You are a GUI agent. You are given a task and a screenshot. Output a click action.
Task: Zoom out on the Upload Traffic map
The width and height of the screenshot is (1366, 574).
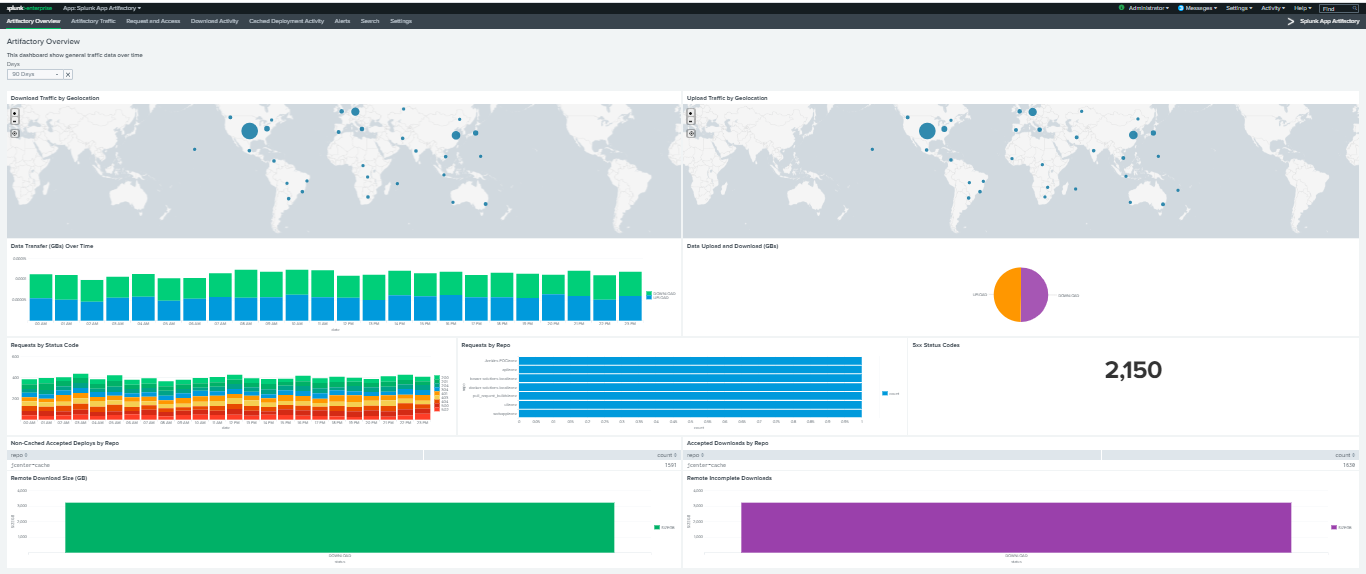pos(690,121)
